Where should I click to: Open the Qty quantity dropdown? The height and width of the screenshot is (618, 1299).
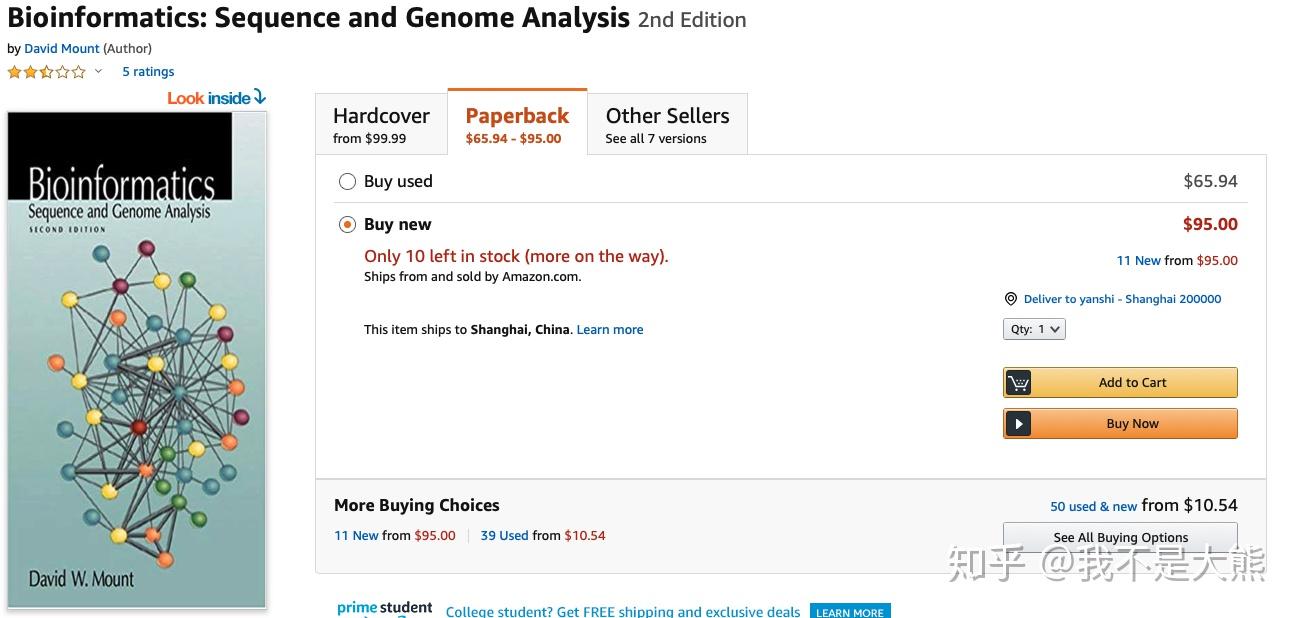[x=1034, y=329]
